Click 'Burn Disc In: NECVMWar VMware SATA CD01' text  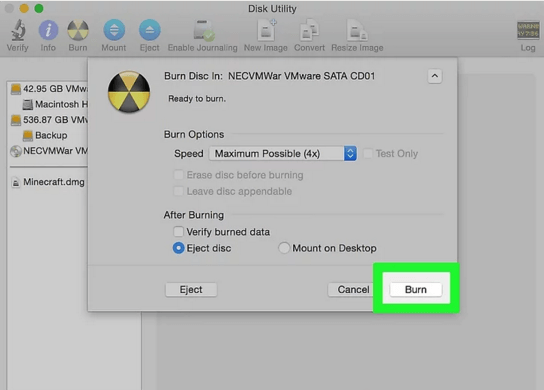(x=270, y=76)
